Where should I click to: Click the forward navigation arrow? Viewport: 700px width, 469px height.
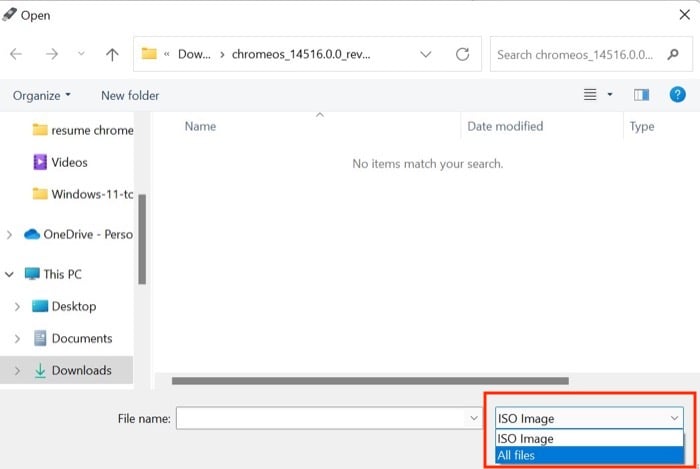coord(52,54)
